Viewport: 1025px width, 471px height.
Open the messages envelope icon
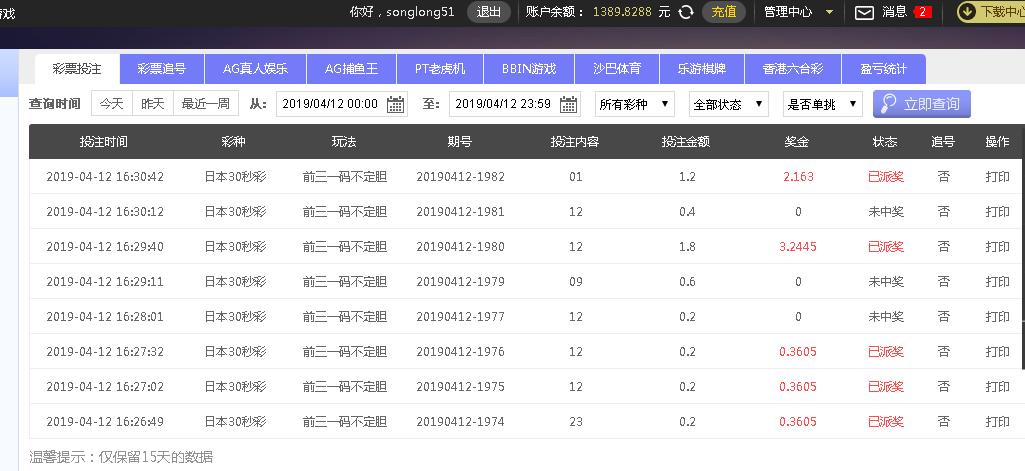tap(864, 12)
